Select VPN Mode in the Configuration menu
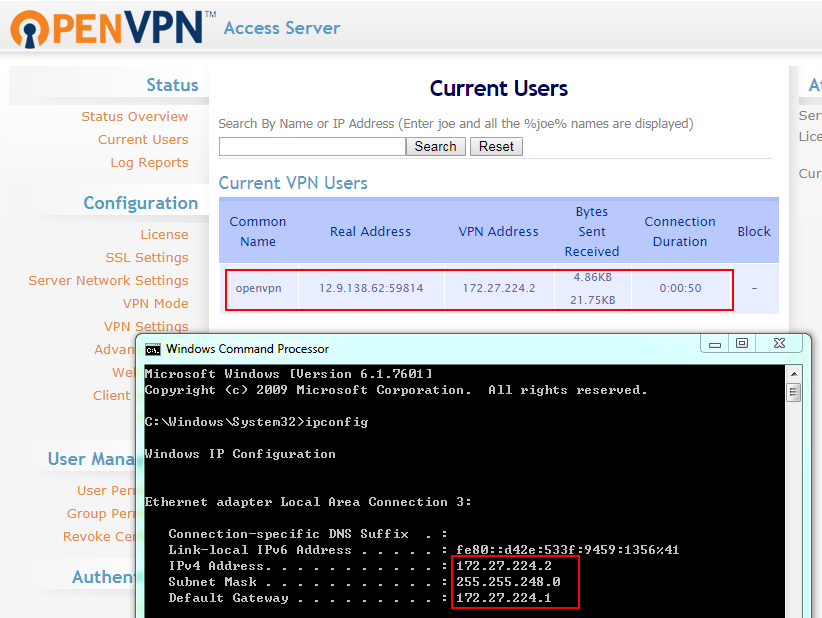Image resolution: width=822 pixels, height=618 pixels. pos(155,303)
